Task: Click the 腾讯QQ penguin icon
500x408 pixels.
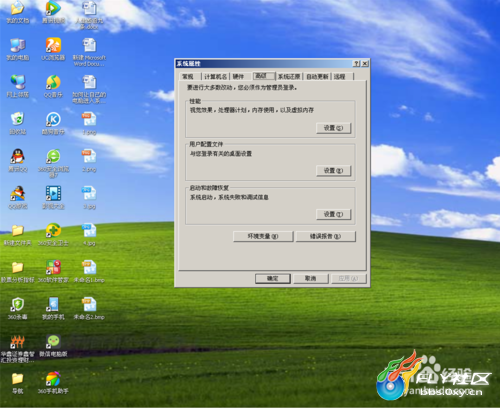Action: pos(18,156)
